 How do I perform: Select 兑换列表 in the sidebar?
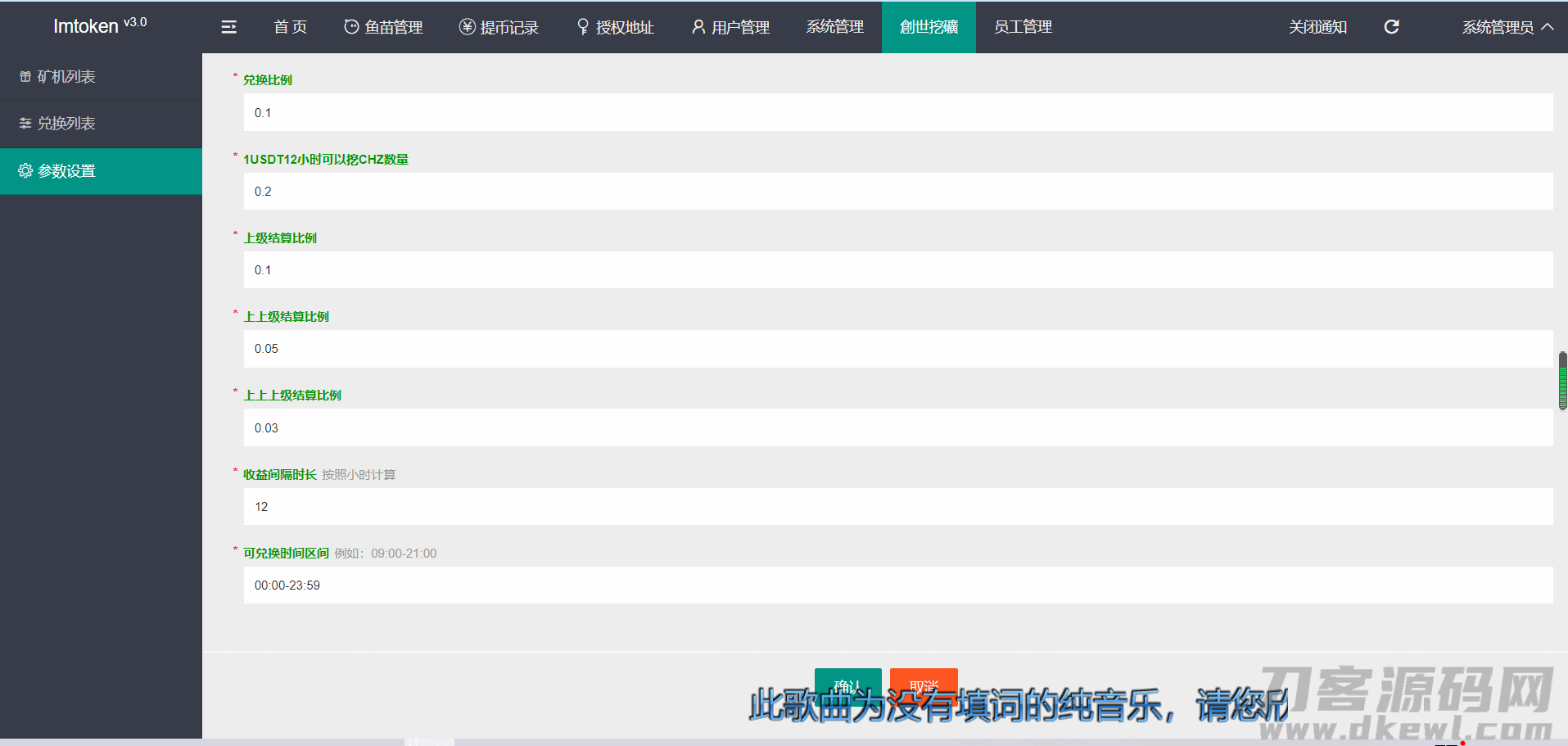(66, 124)
